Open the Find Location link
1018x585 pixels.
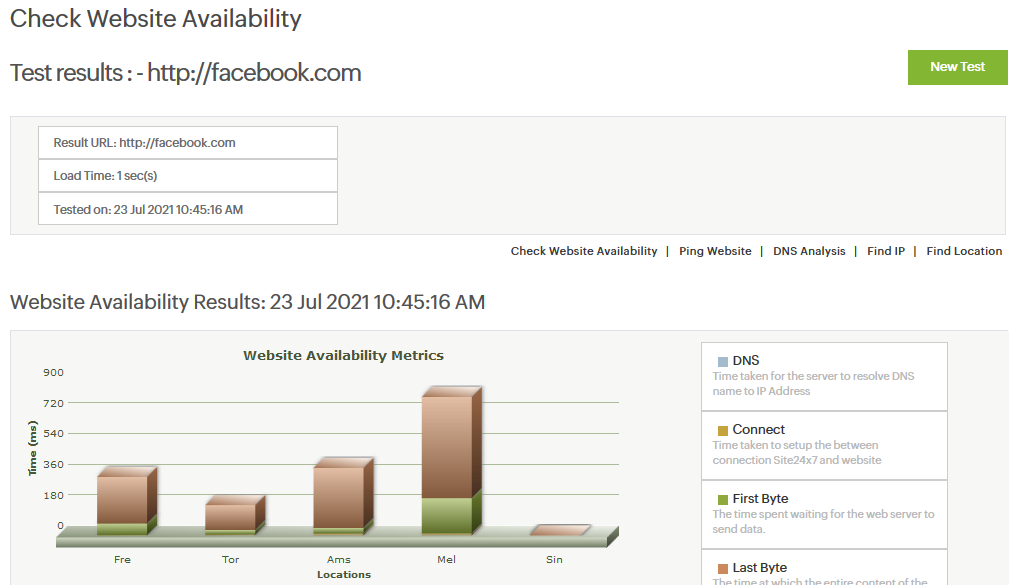(964, 251)
